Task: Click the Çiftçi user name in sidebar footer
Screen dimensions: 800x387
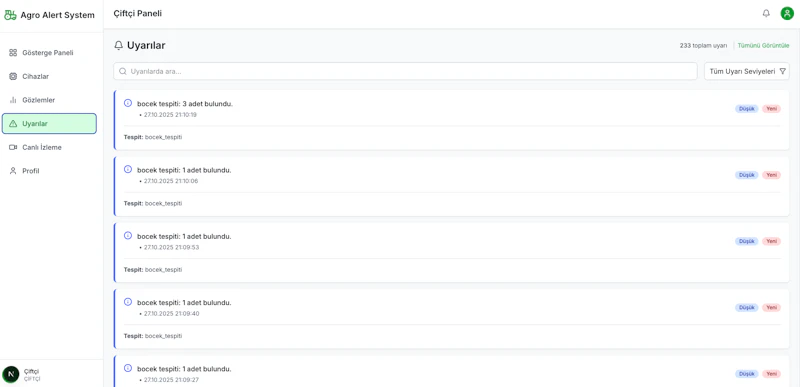Action: pyautogui.click(x=31, y=371)
